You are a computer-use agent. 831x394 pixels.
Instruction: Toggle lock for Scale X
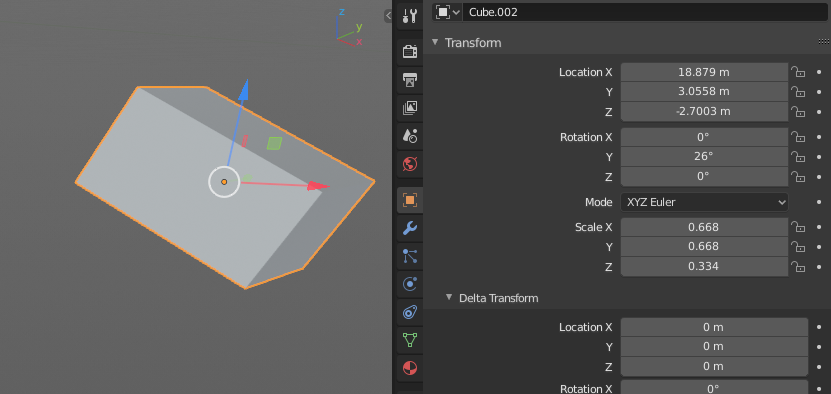point(798,227)
